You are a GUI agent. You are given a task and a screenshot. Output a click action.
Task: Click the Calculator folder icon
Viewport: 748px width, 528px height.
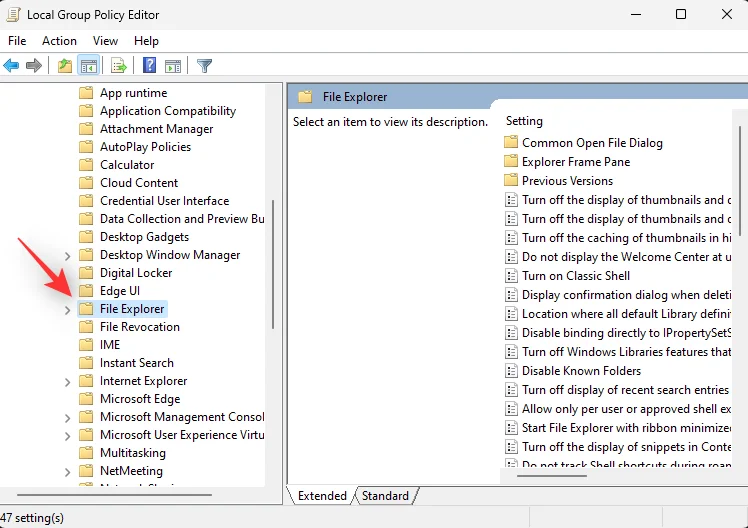(x=86, y=165)
